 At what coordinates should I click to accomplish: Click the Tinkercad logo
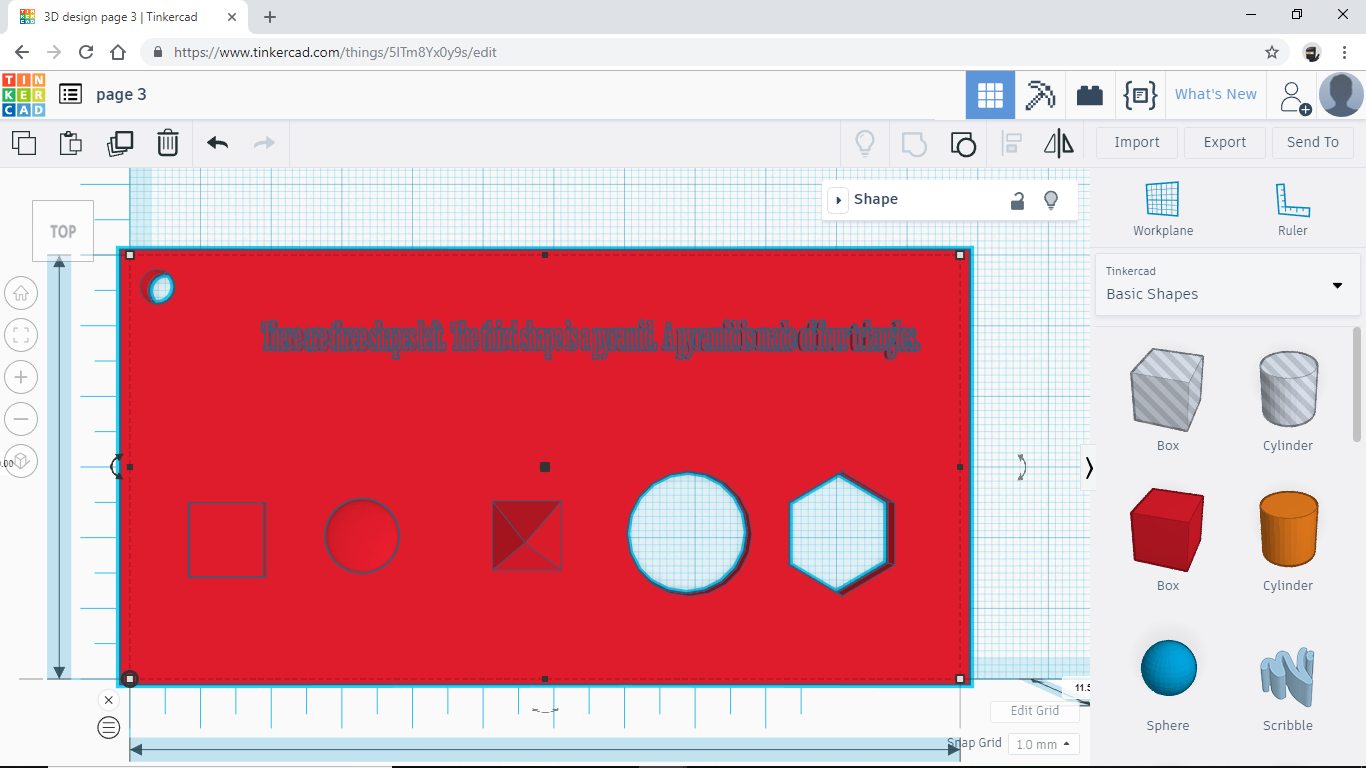tap(23, 95)
